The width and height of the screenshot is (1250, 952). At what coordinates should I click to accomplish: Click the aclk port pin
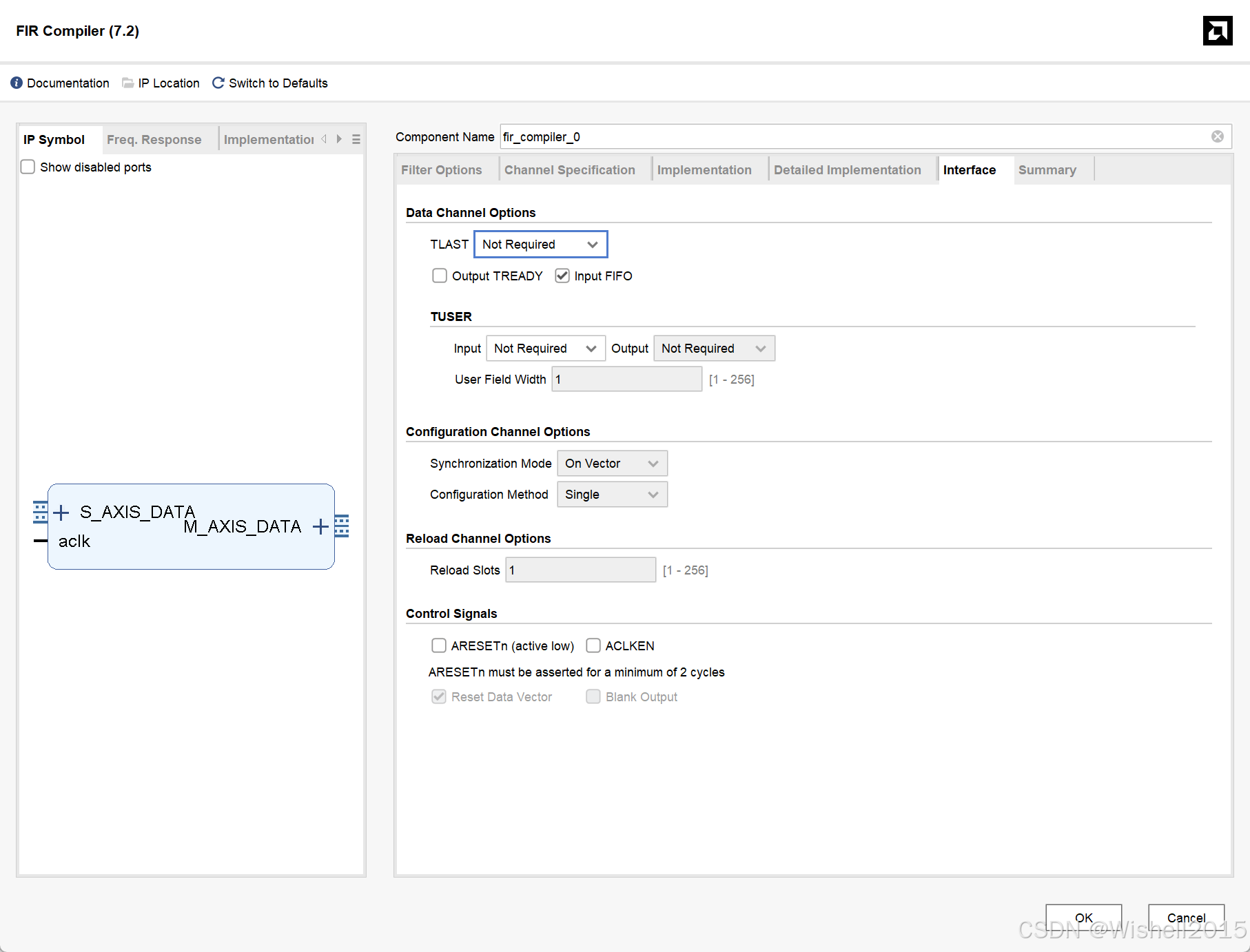coord(41,541)
